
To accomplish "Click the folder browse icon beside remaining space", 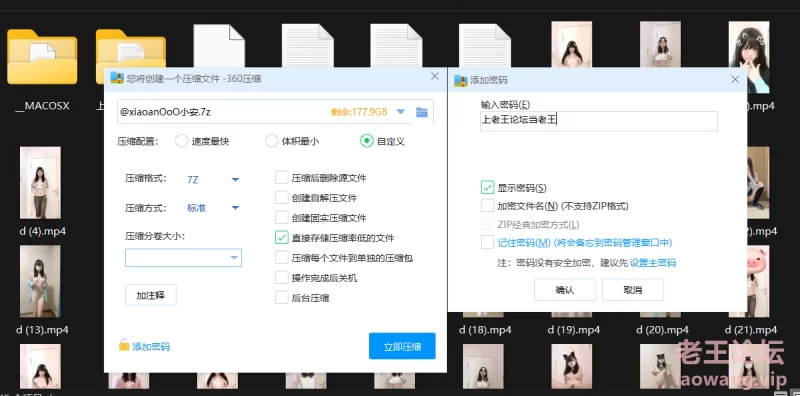I will click(421, 112).
